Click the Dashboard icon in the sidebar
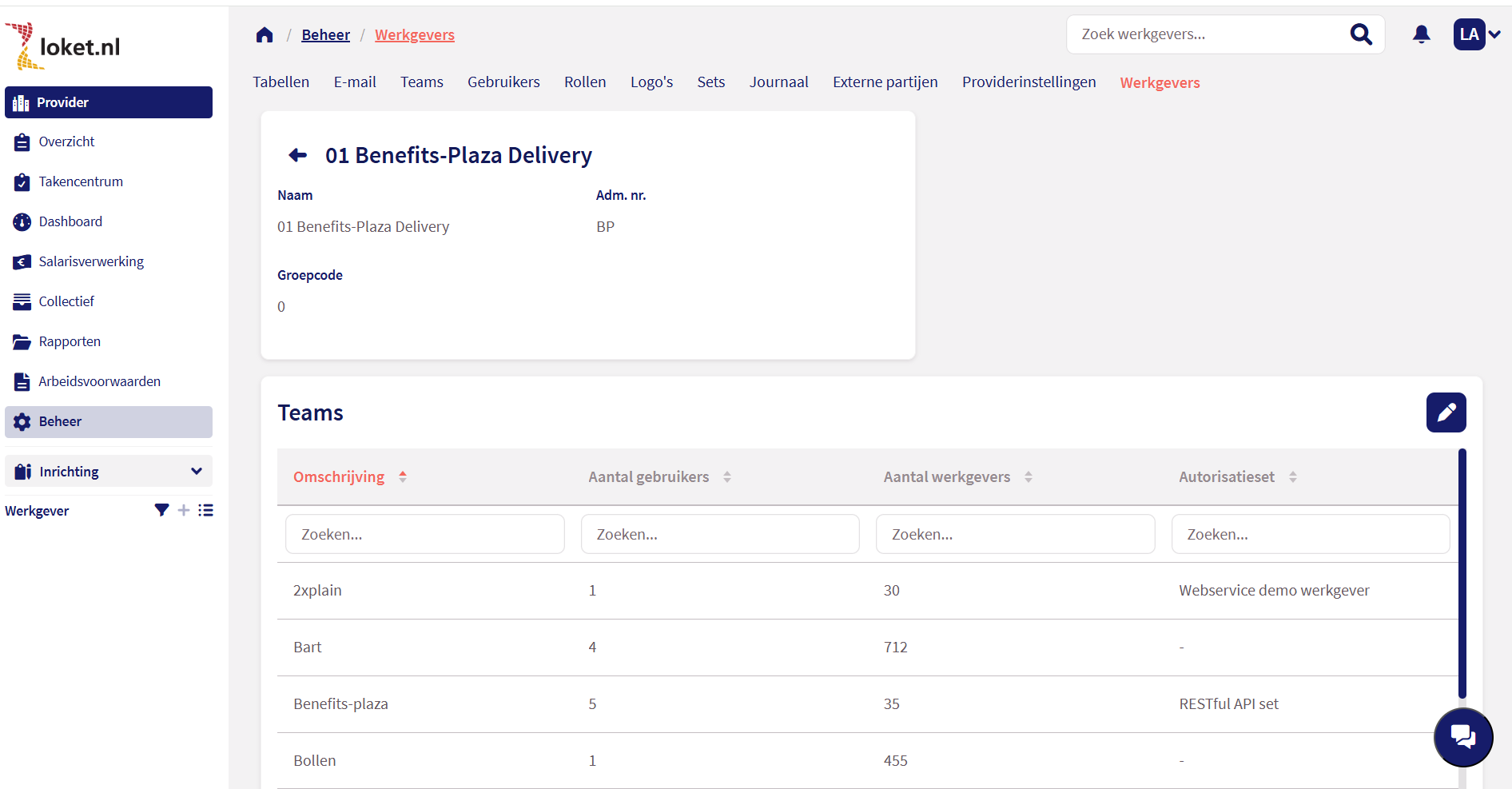 (22, 221)
